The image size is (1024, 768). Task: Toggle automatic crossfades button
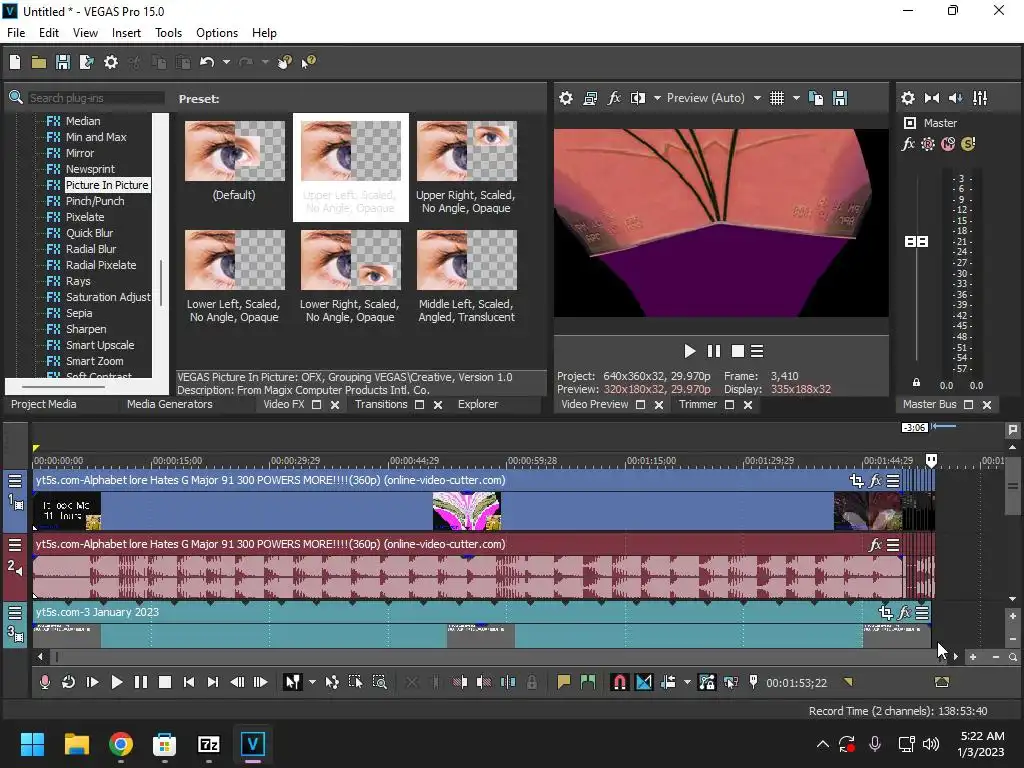click(x=644, y=682)
